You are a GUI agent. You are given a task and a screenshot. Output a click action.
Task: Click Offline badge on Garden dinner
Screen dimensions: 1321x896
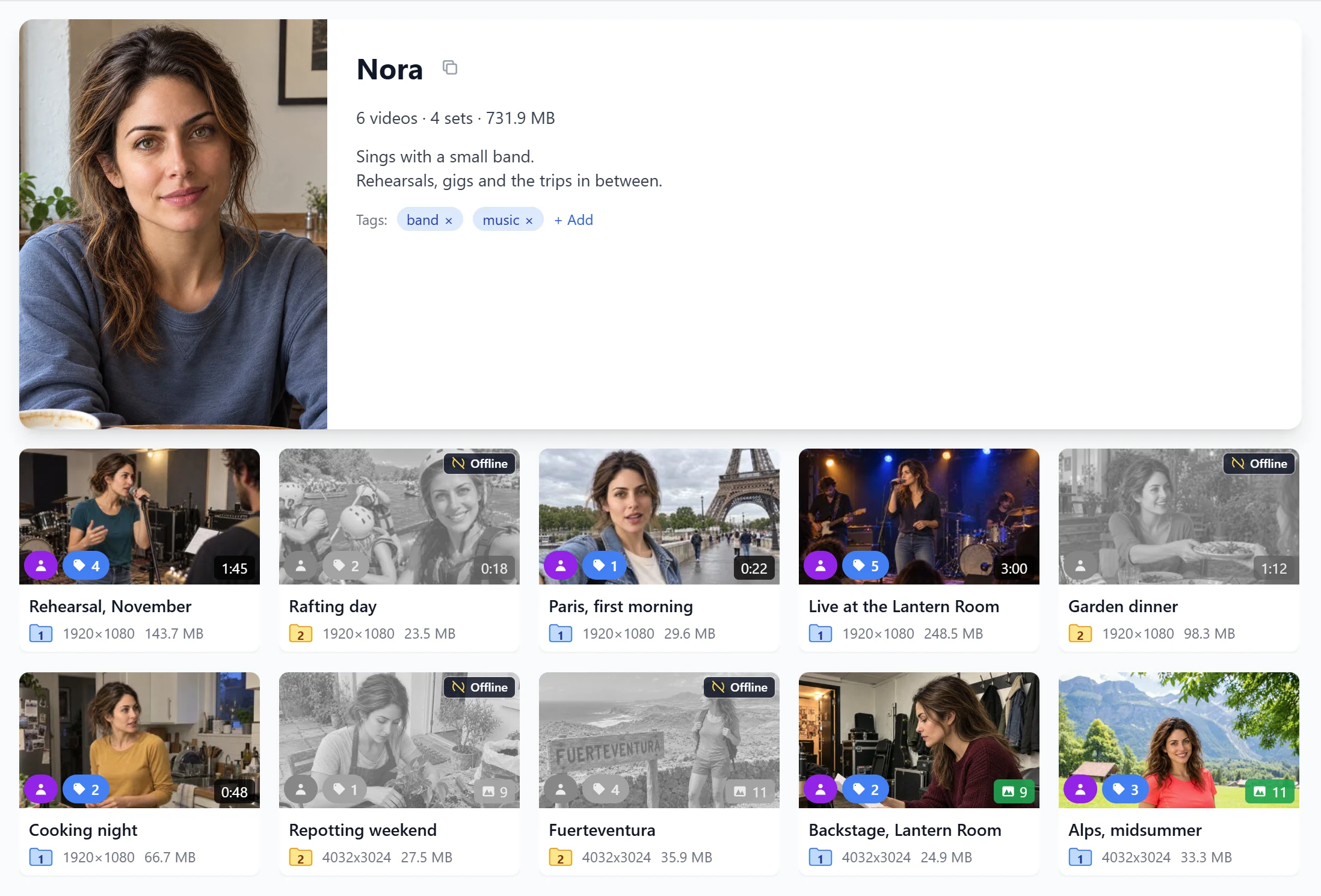point(1259,464)
